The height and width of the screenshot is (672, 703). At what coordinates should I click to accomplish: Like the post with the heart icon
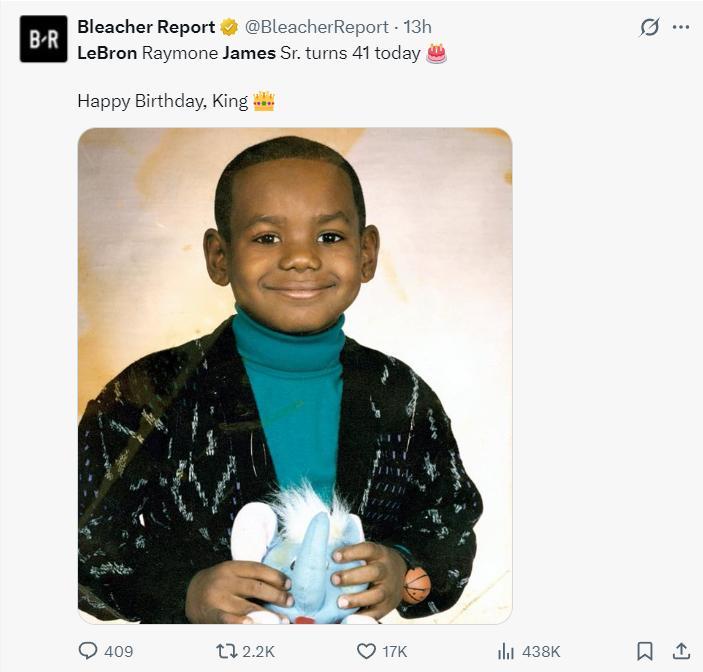point(366,651)
